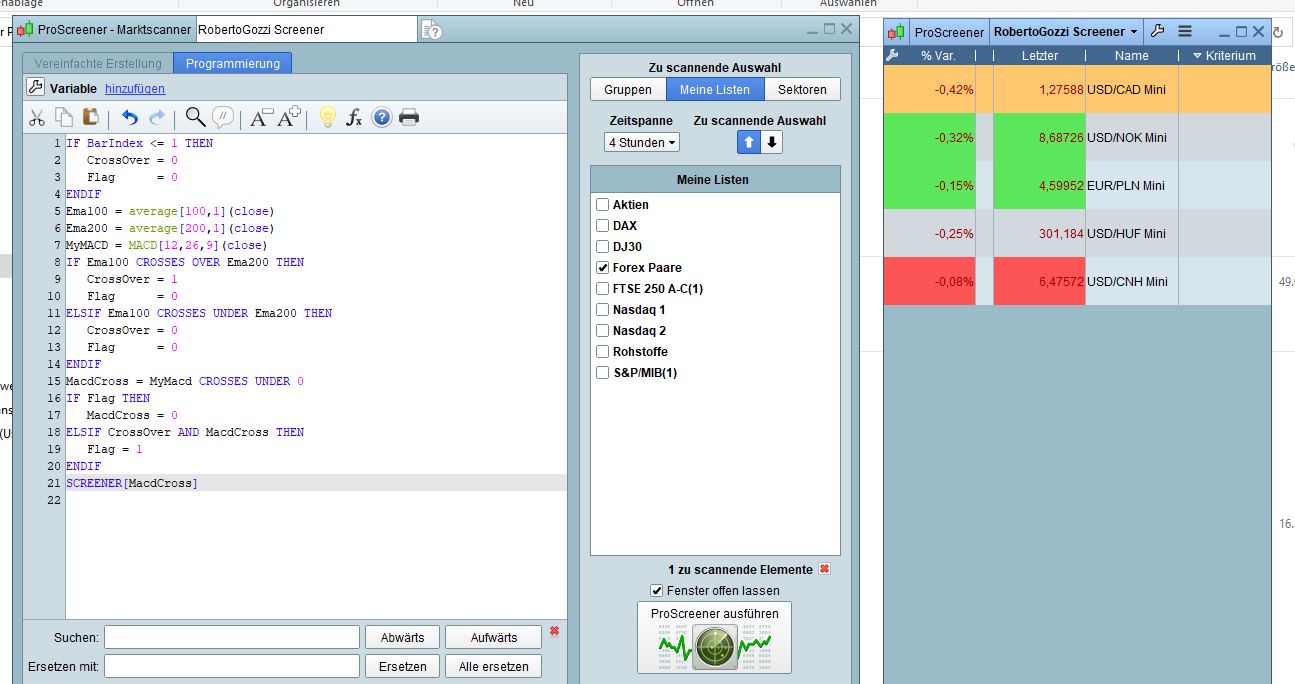Open the 4 Stunden timeframe dropdown
The image size is (1295, 684).
[642, 143]
